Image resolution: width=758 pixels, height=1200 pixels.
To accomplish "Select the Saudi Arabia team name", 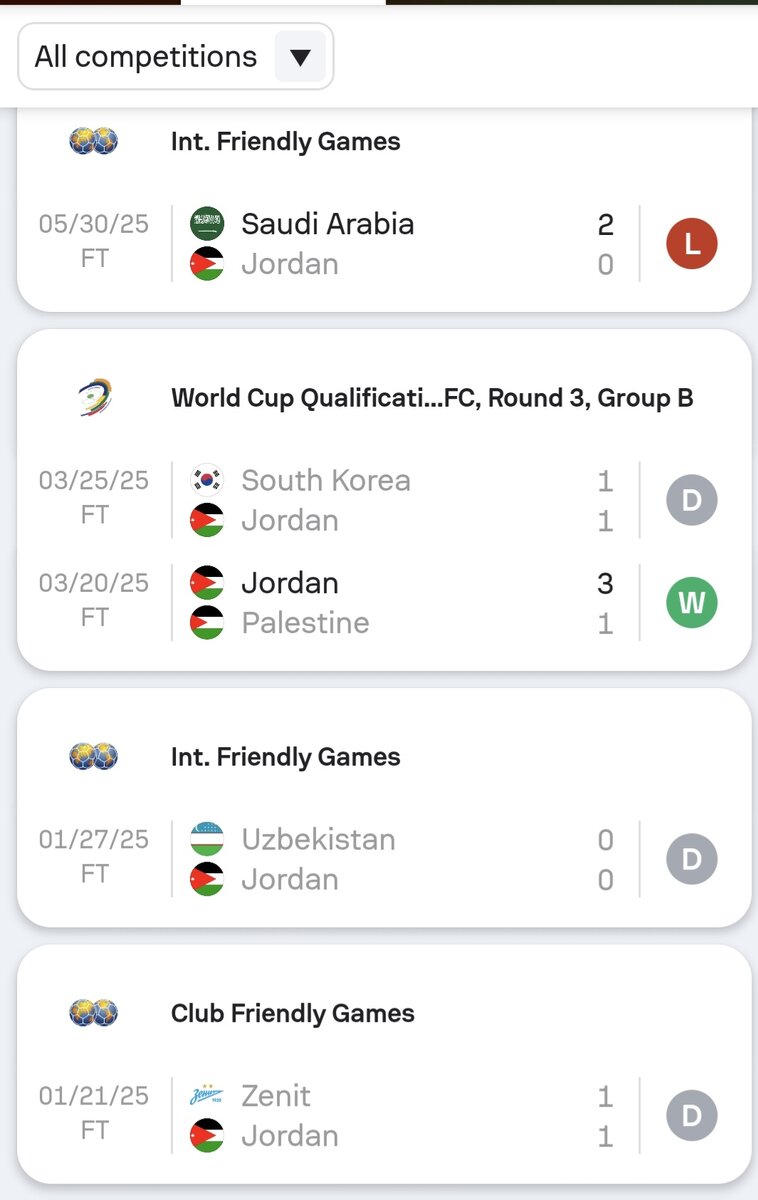I will click(327, 224).
